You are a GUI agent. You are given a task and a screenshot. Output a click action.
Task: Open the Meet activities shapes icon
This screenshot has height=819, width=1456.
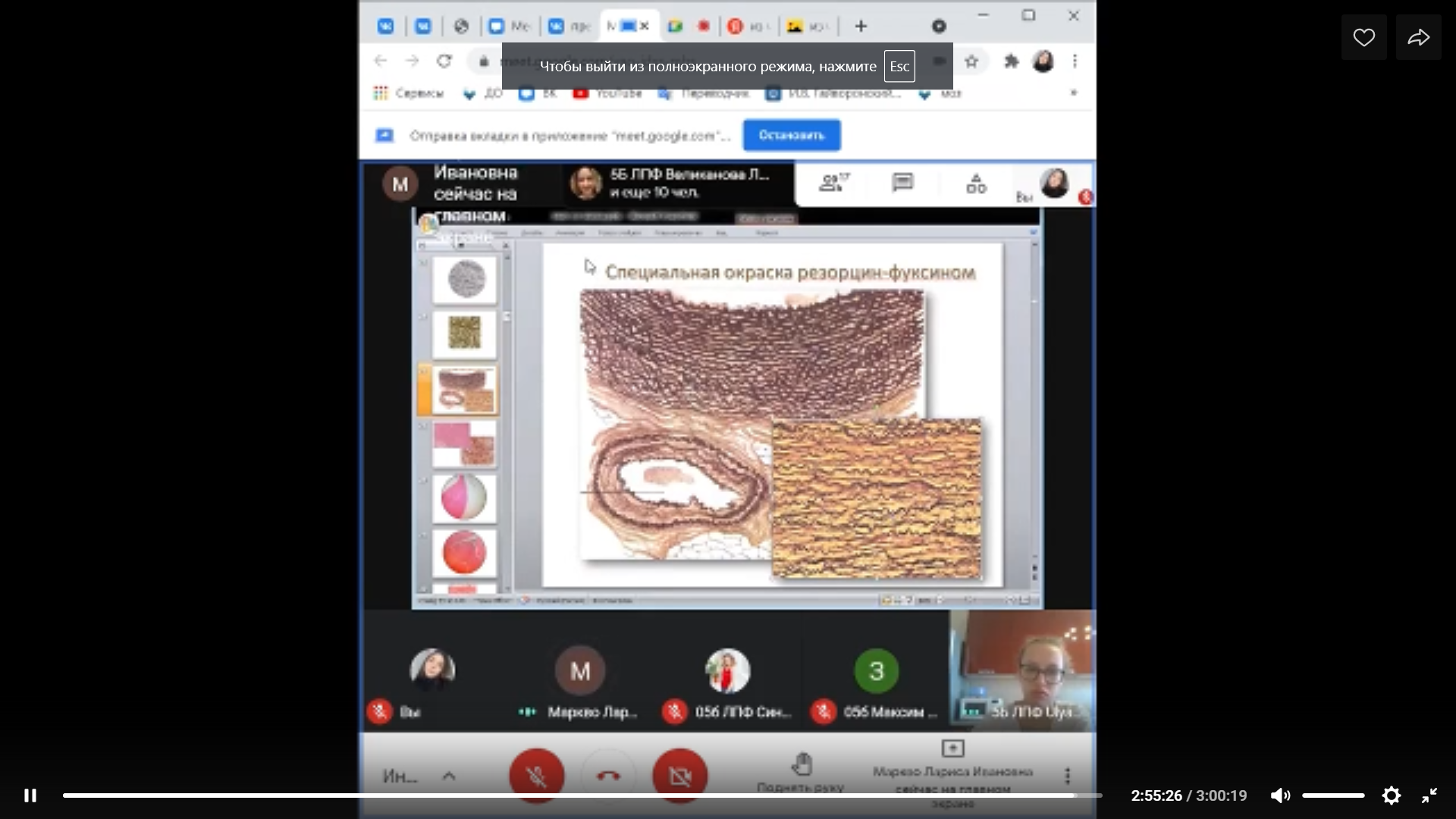tap(976, 184)
